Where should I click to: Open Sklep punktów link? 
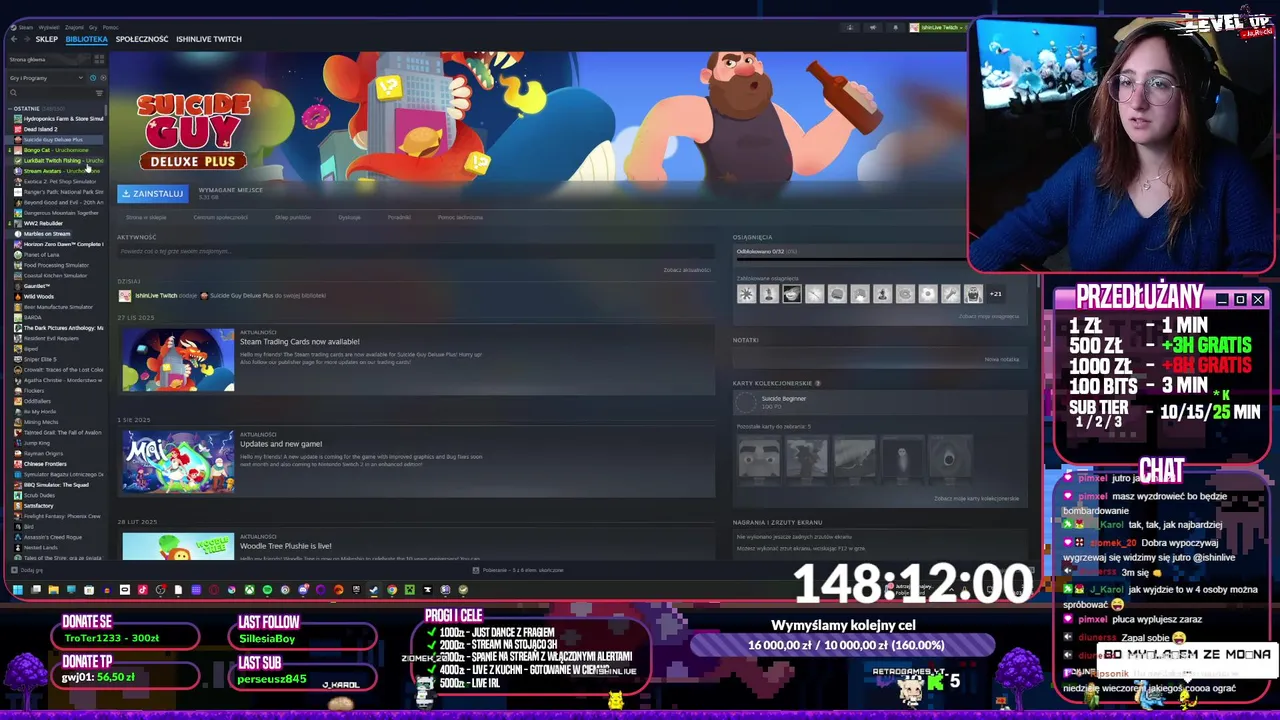[293, 217]
